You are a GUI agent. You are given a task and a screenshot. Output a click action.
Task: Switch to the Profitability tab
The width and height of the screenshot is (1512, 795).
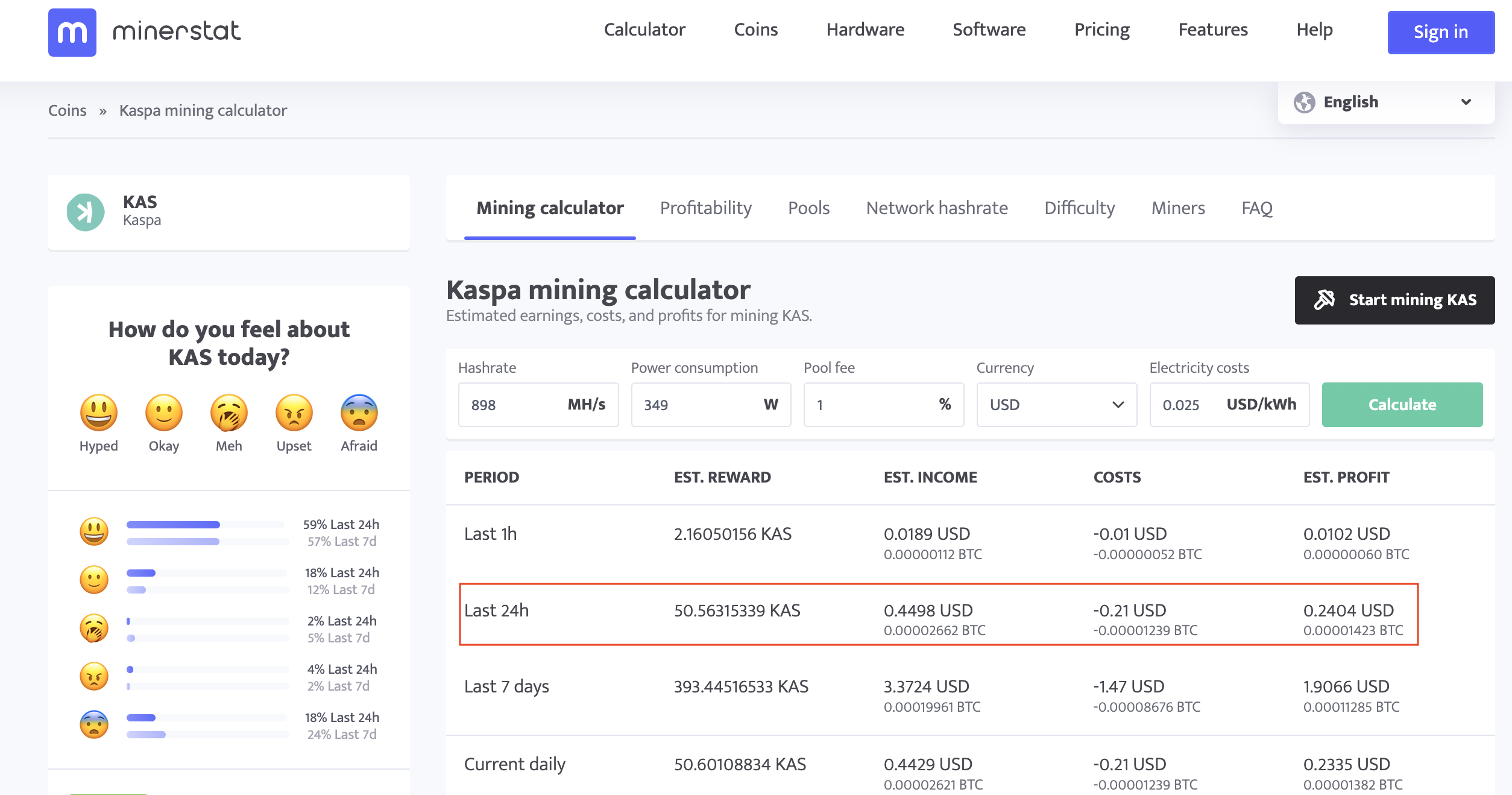click(705, 207)
